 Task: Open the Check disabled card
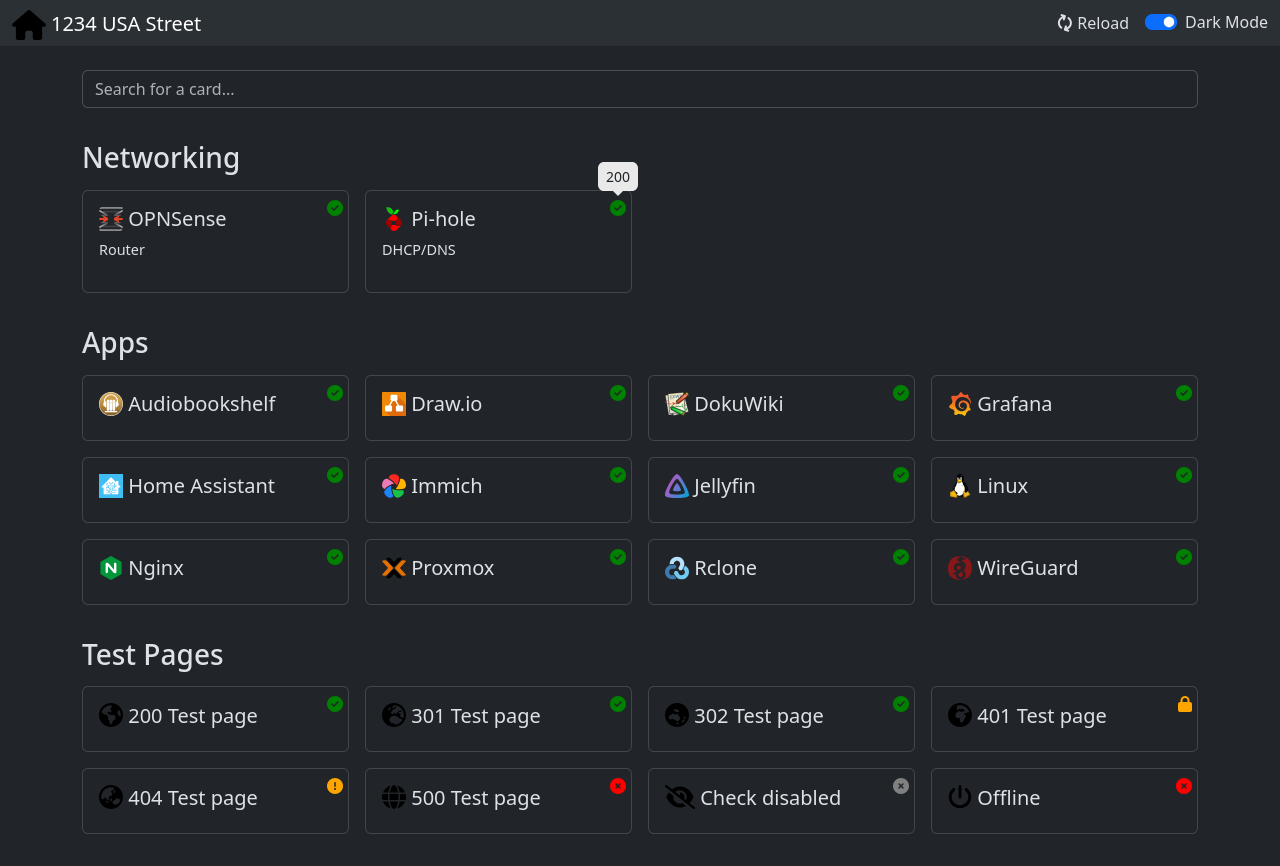[781, 801]
